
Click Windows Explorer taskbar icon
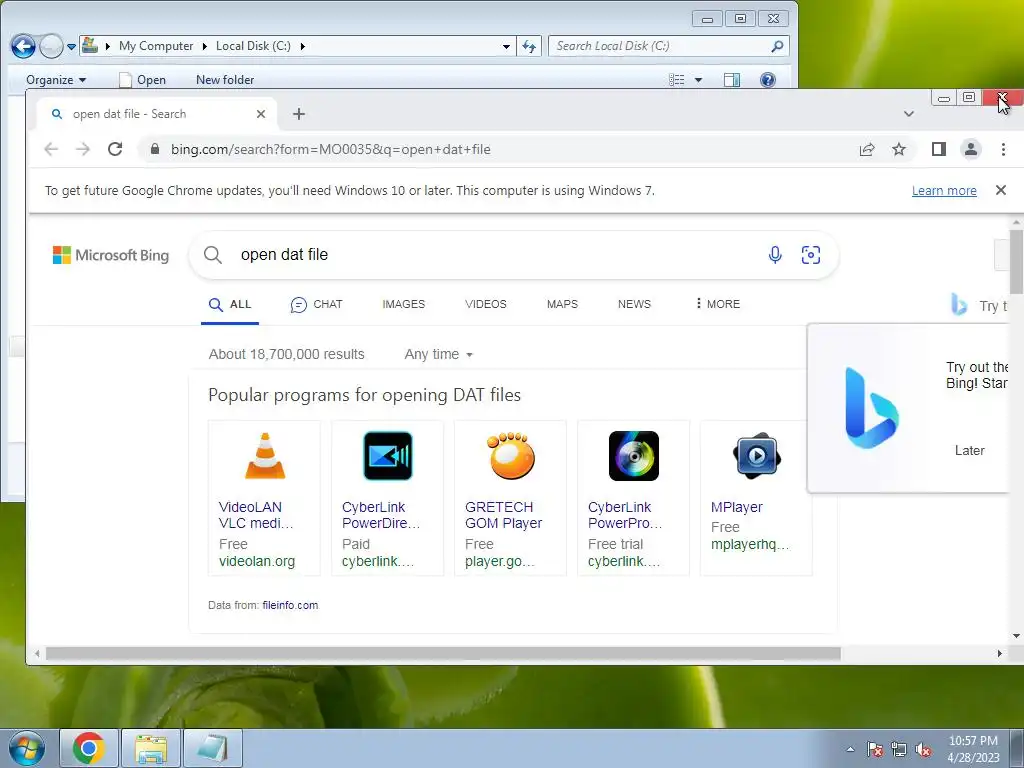tap(150, 748)
